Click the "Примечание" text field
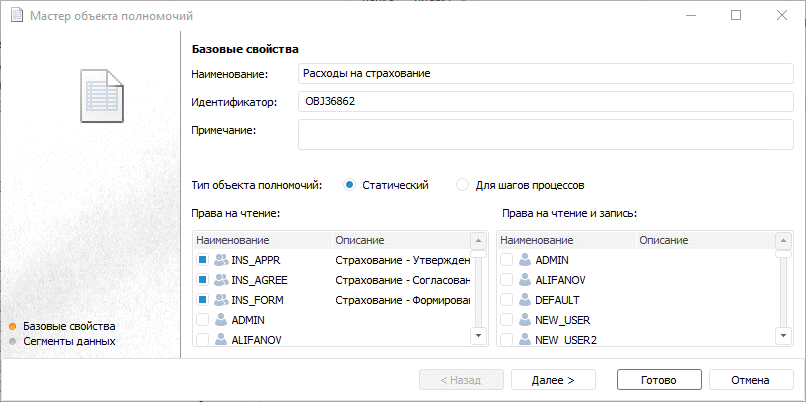 click(540, 133)
